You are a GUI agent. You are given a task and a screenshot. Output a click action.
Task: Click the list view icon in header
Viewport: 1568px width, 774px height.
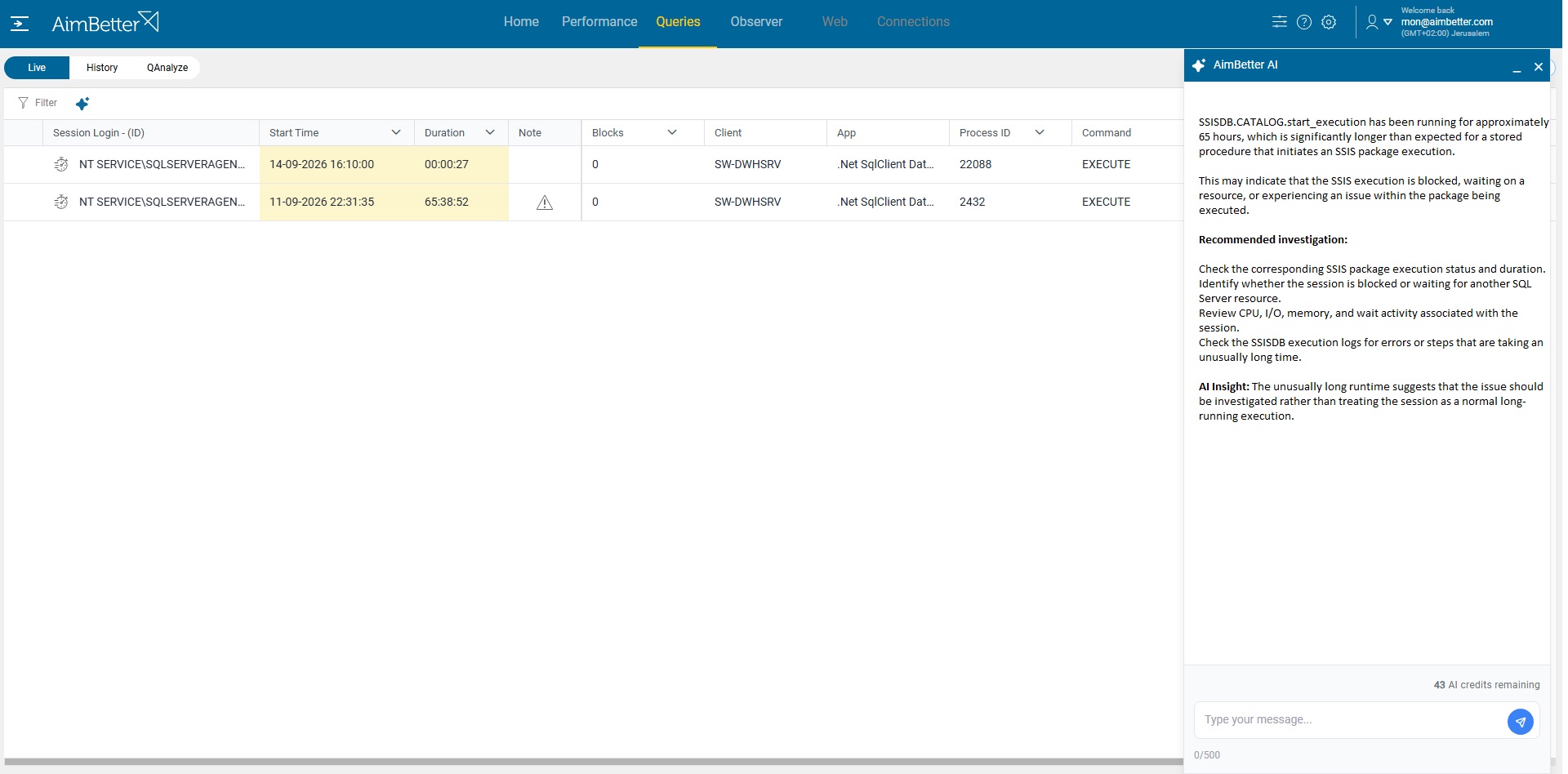[x=1280, y=22]
